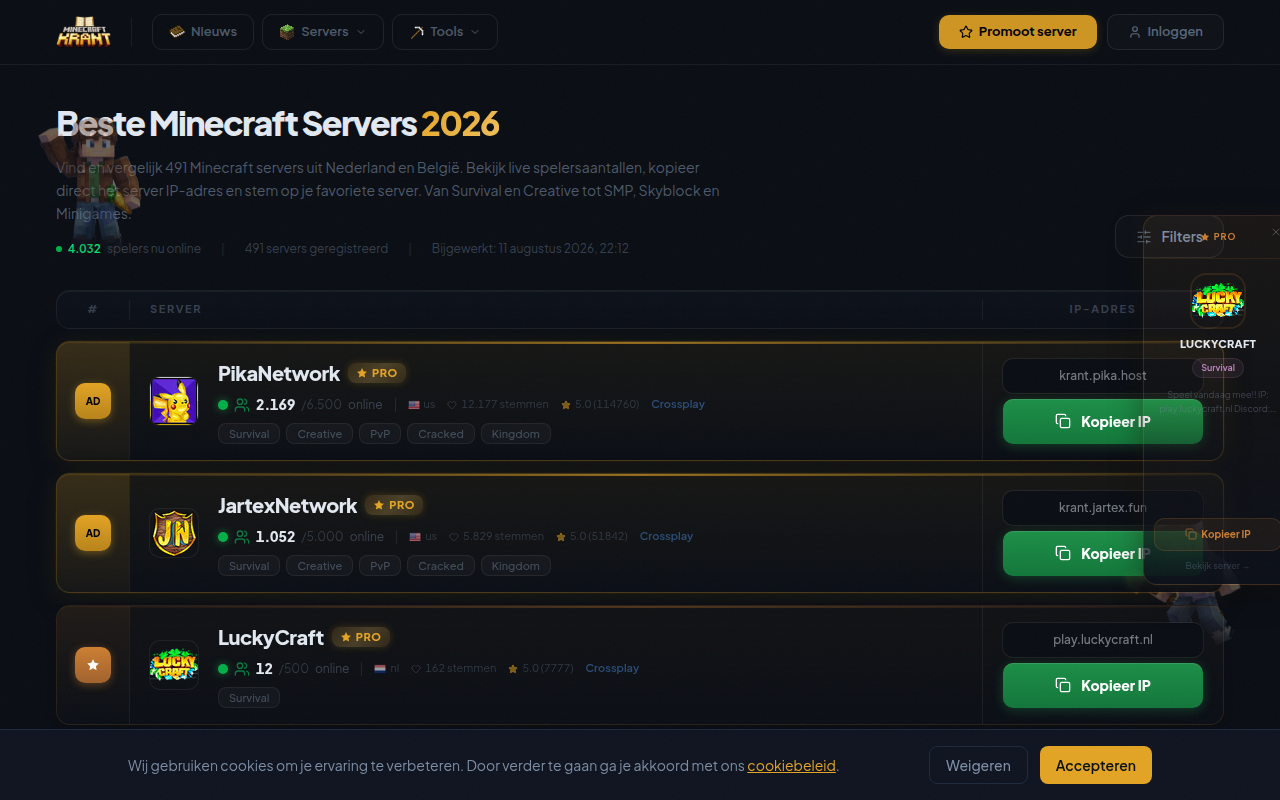The height and width of the screenshot is (800, 1280).
Task: Click the star rank badge beside LuckyCraft
Action: coord(93,665)
